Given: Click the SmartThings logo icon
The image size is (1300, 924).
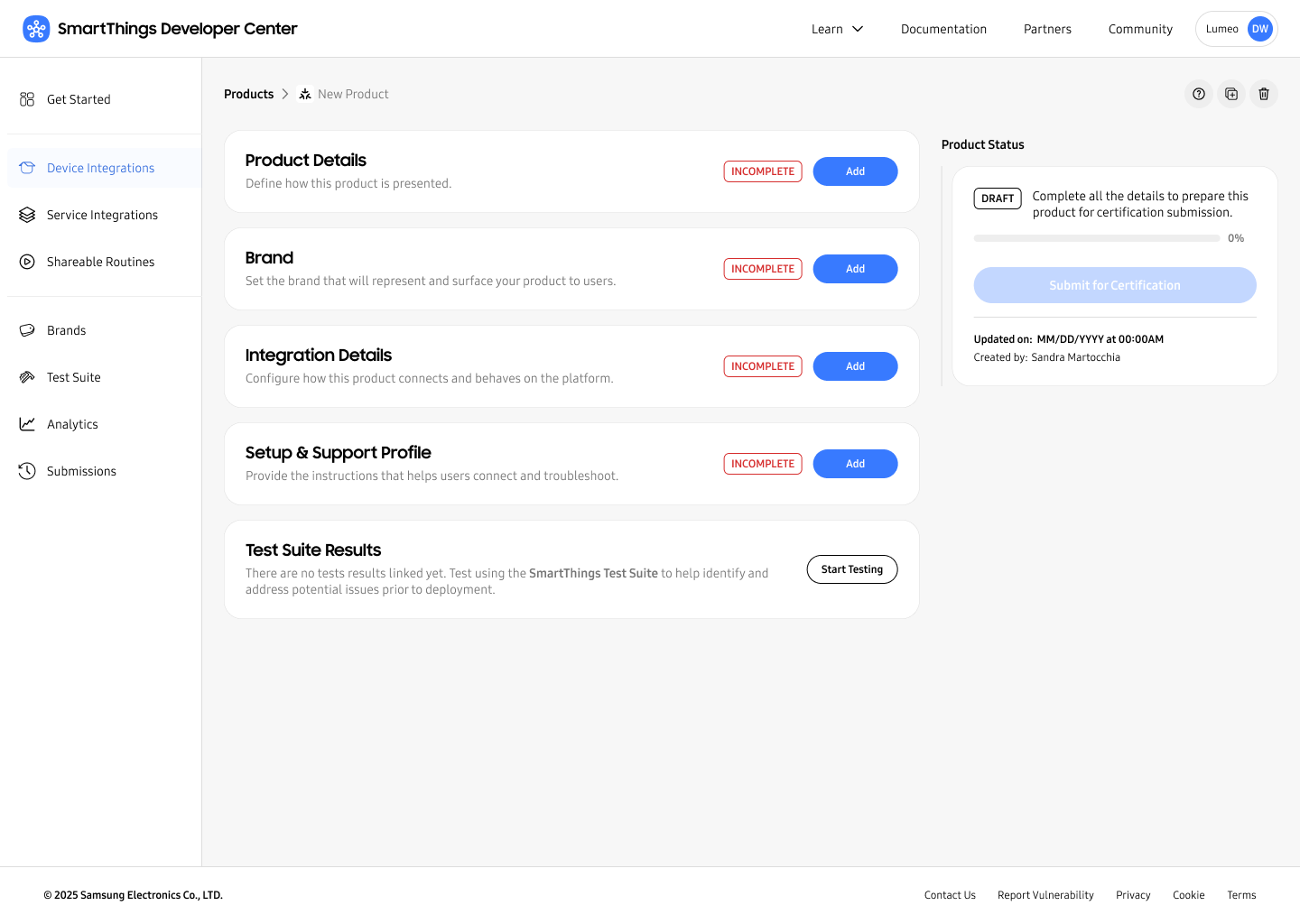Looking at the screenshot, I should [x=36, y=29].
